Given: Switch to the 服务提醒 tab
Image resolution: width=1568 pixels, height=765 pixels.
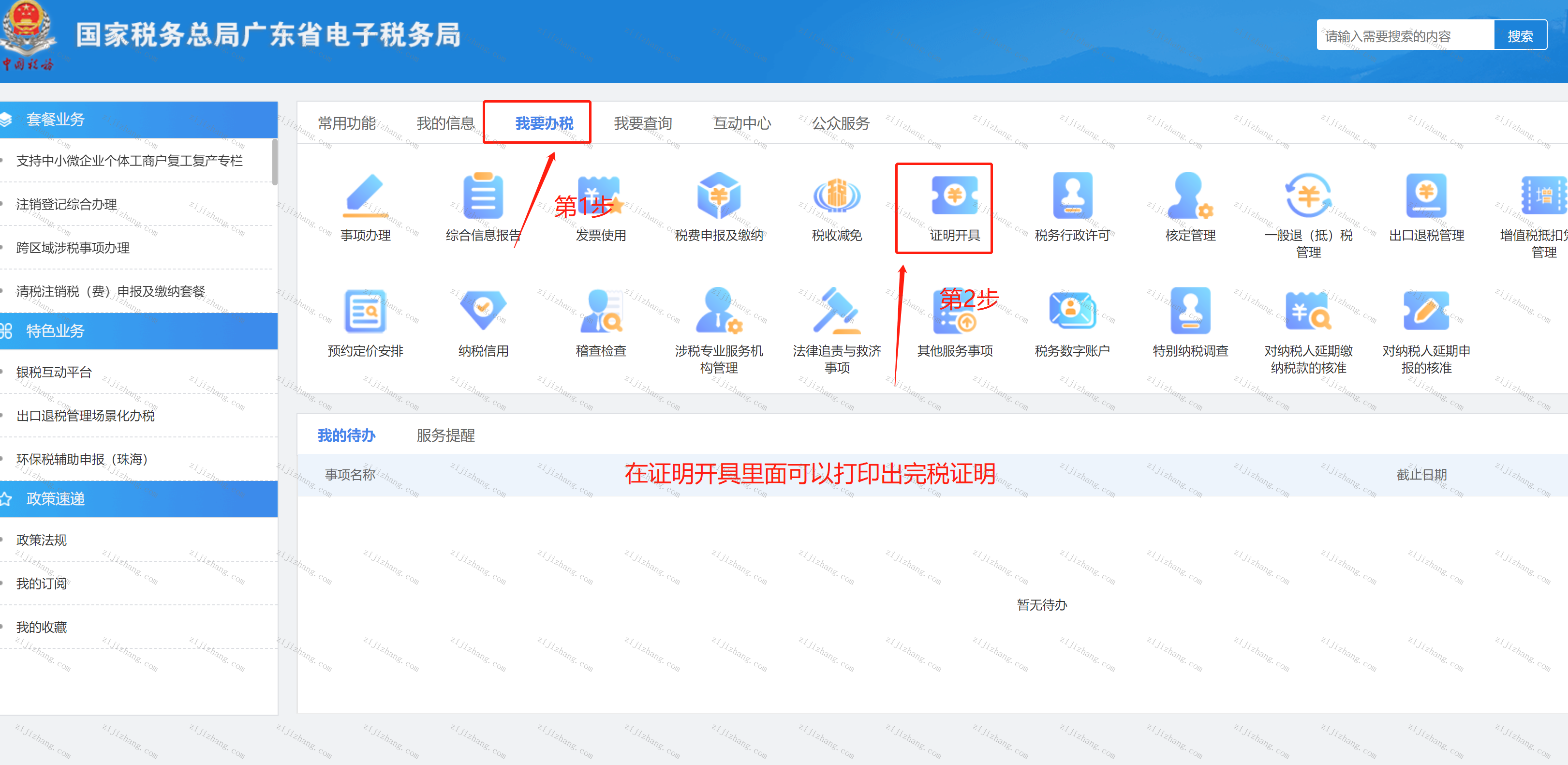Looking at the screenshot, I should (x=445, y=435).
